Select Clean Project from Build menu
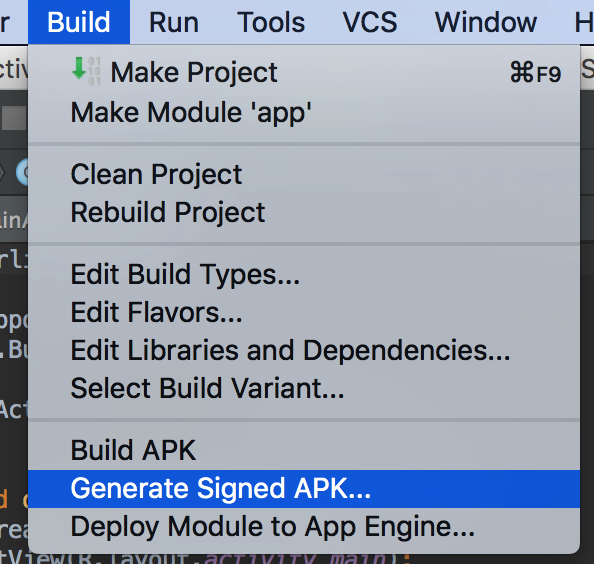 304,174
